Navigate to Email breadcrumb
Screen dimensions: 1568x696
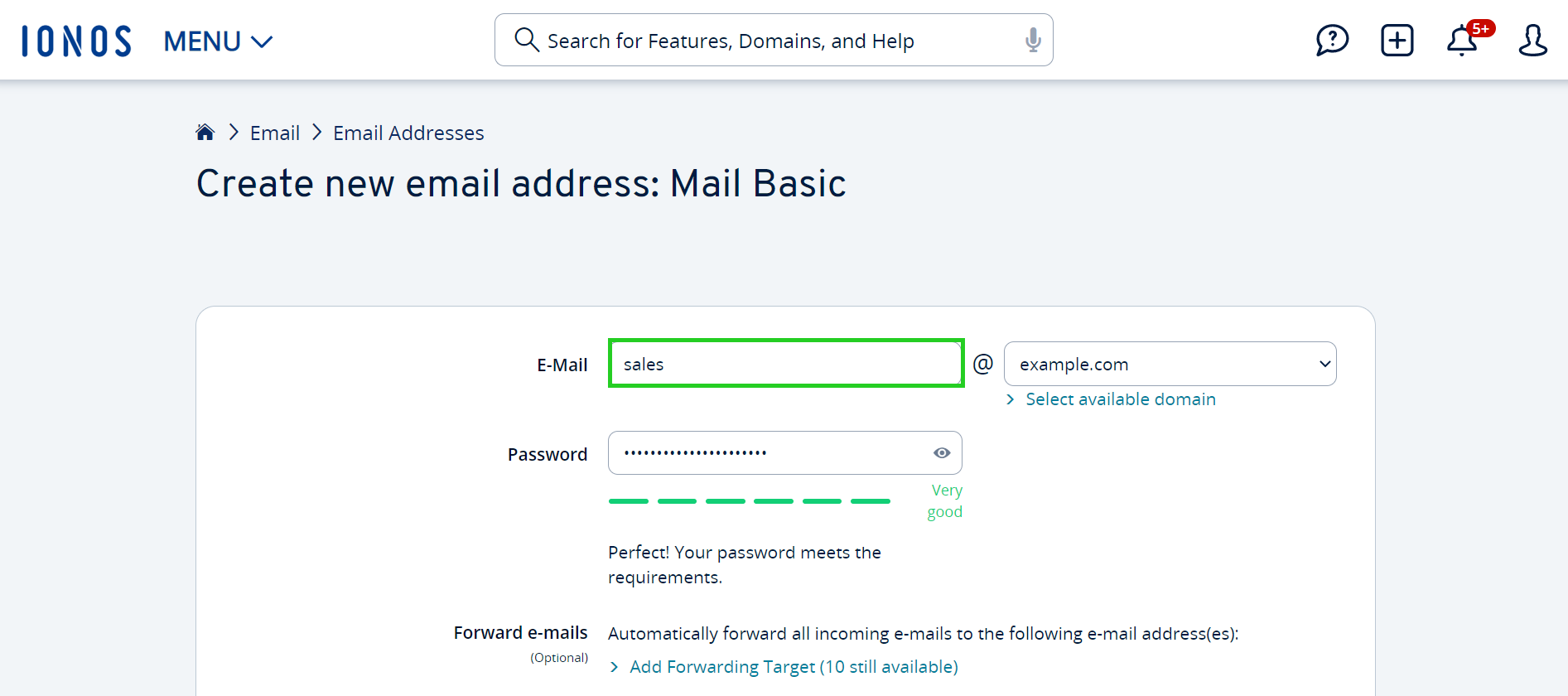275,133
